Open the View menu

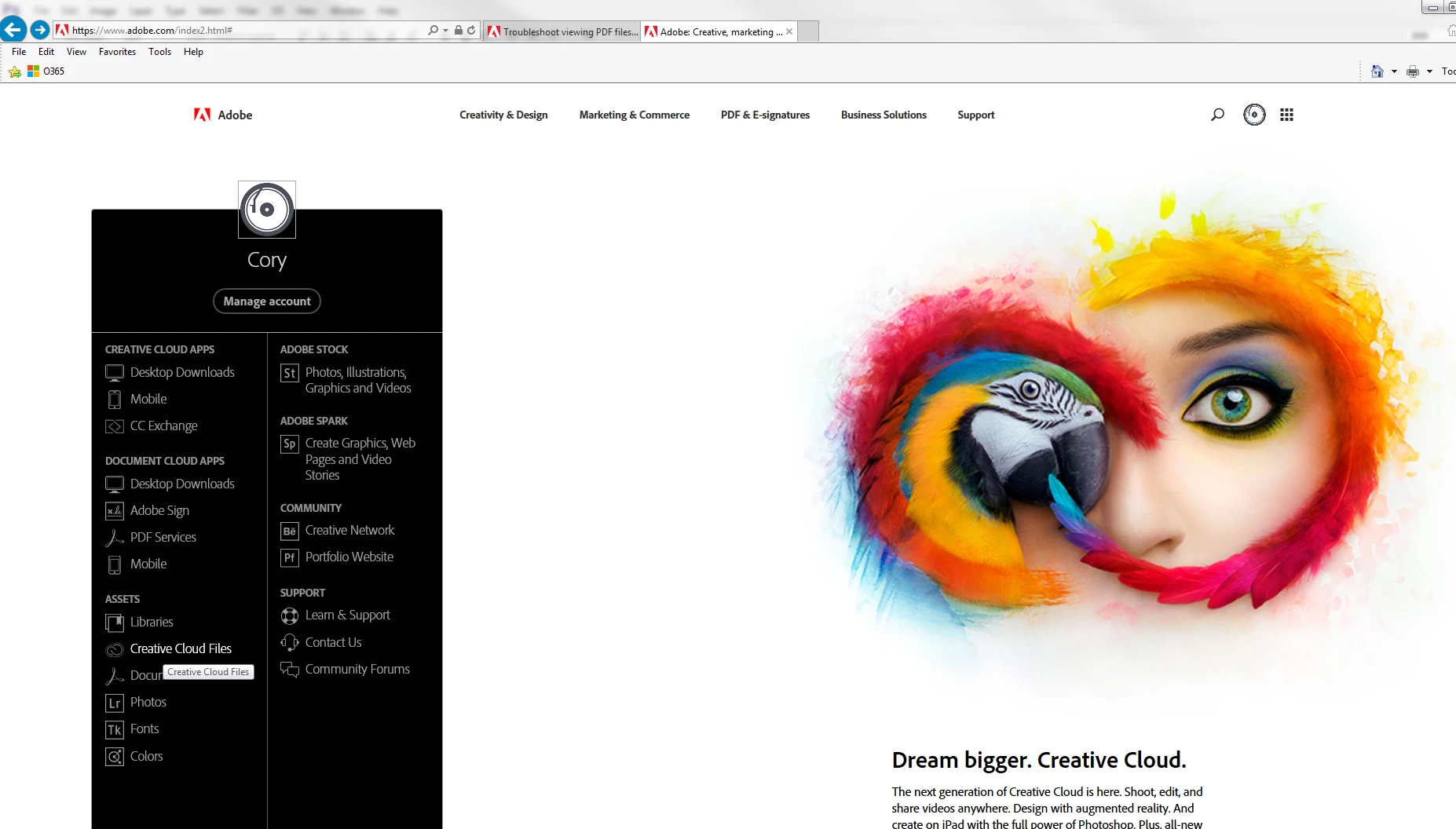click(76, 52)
